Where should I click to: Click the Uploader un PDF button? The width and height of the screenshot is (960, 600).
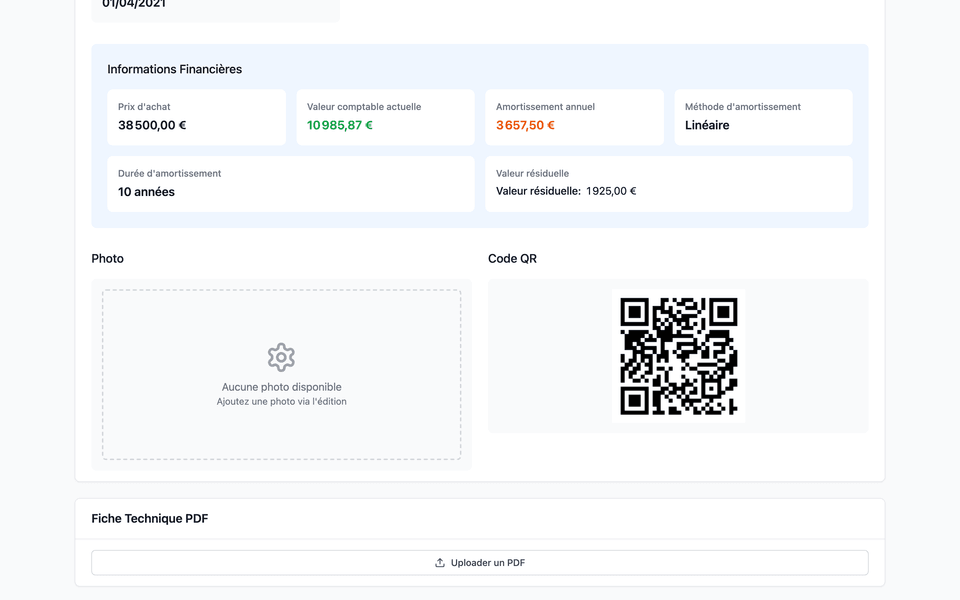[x=479, y=563]
